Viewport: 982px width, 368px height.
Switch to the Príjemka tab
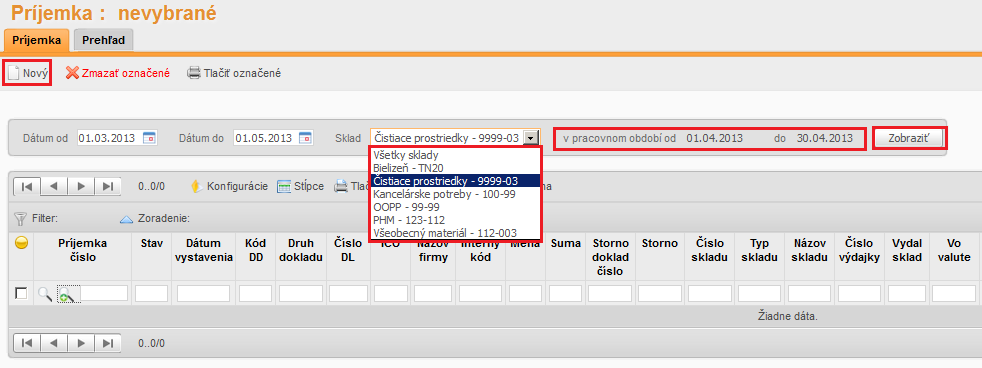coord(37,40)
